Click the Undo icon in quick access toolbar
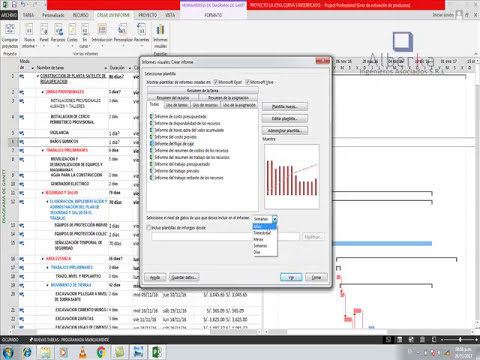This screenshot has height=360, width=480. pyautogui.click(x=23, y=5)
